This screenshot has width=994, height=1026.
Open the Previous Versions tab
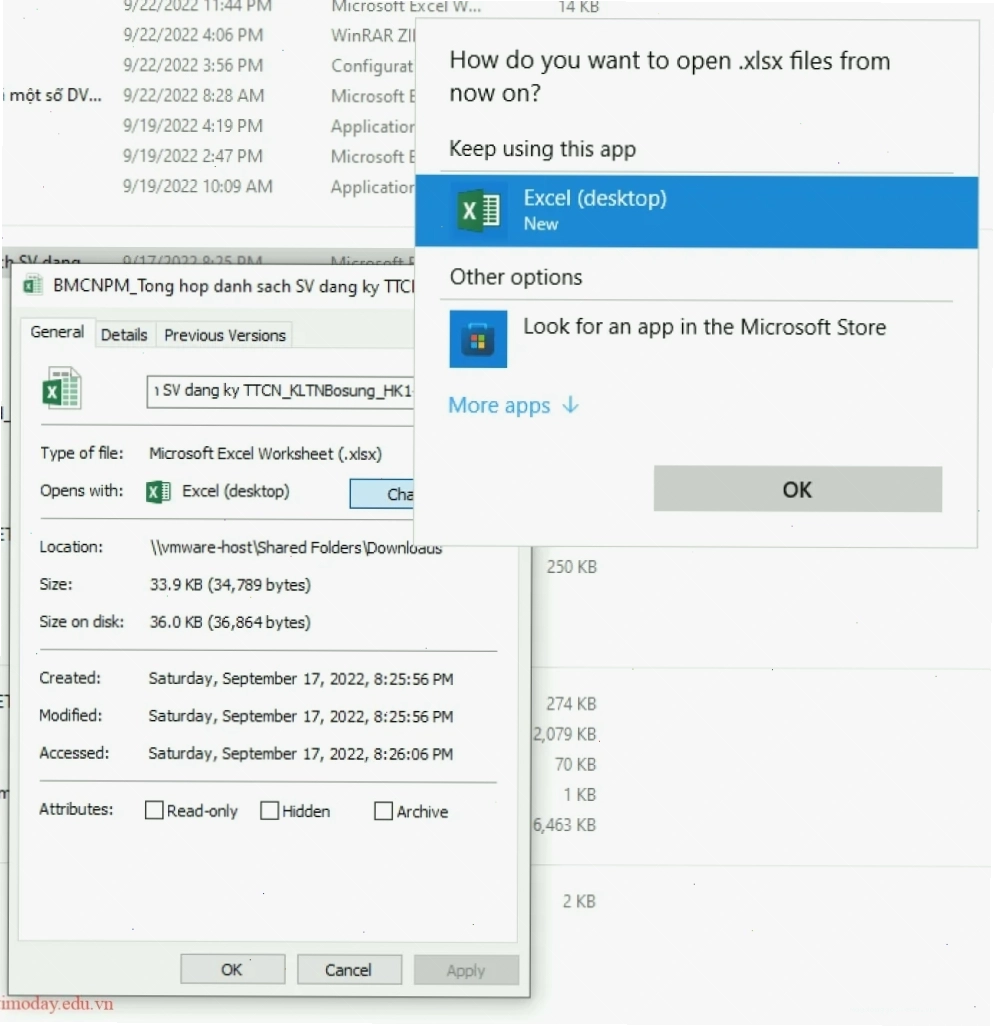pyautogui.click(x=225, y=335)
